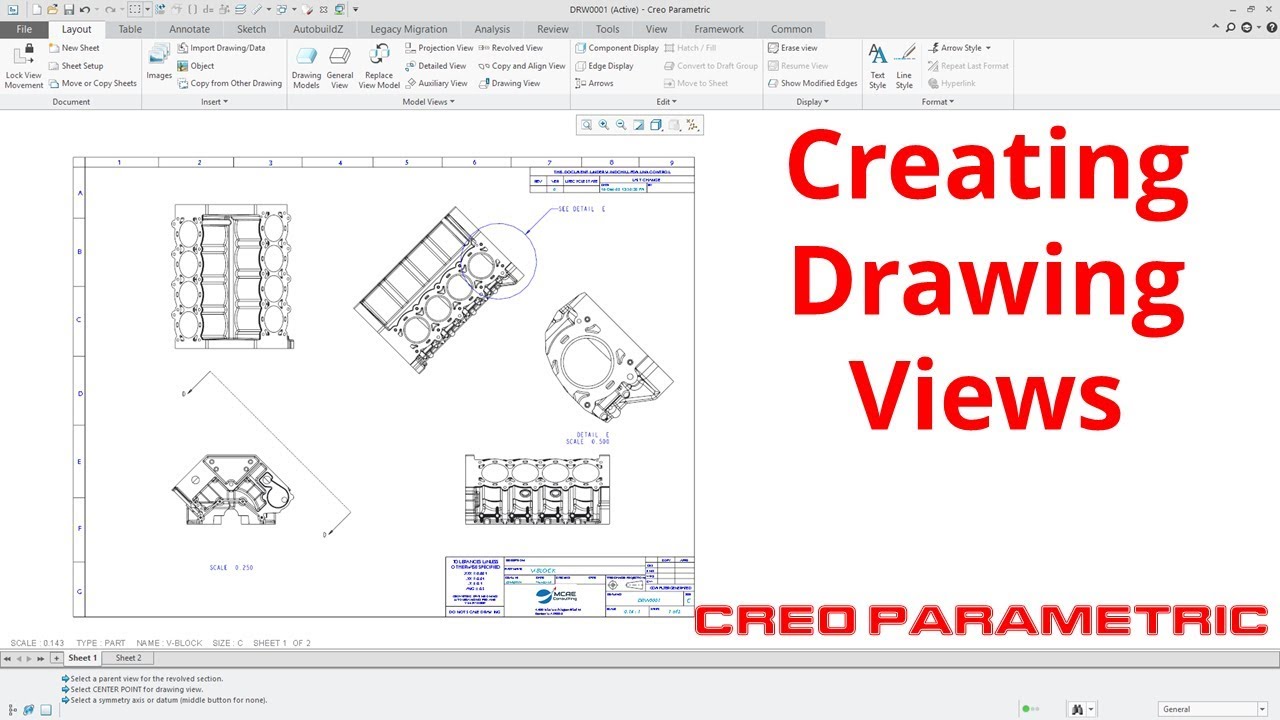
Task: Open Sheet Setup
Action: tap(75, 66)
